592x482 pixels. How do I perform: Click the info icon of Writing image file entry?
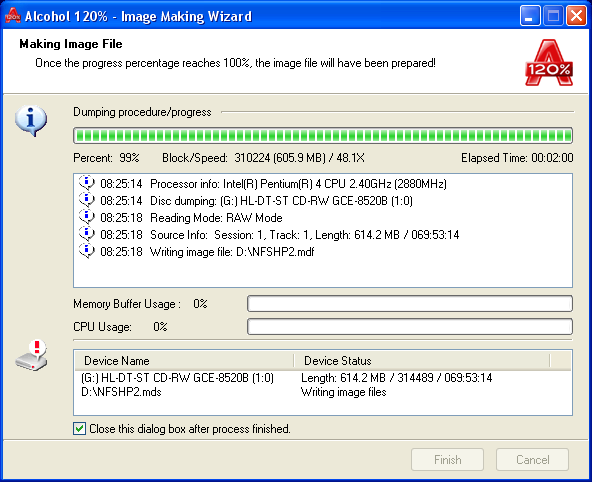[86, 251]
